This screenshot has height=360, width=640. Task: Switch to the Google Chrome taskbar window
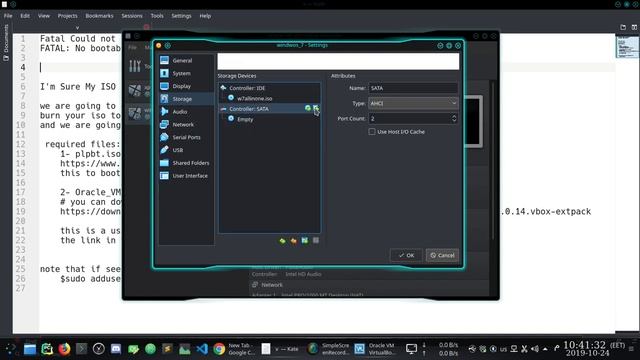click(x=234, y=349)
